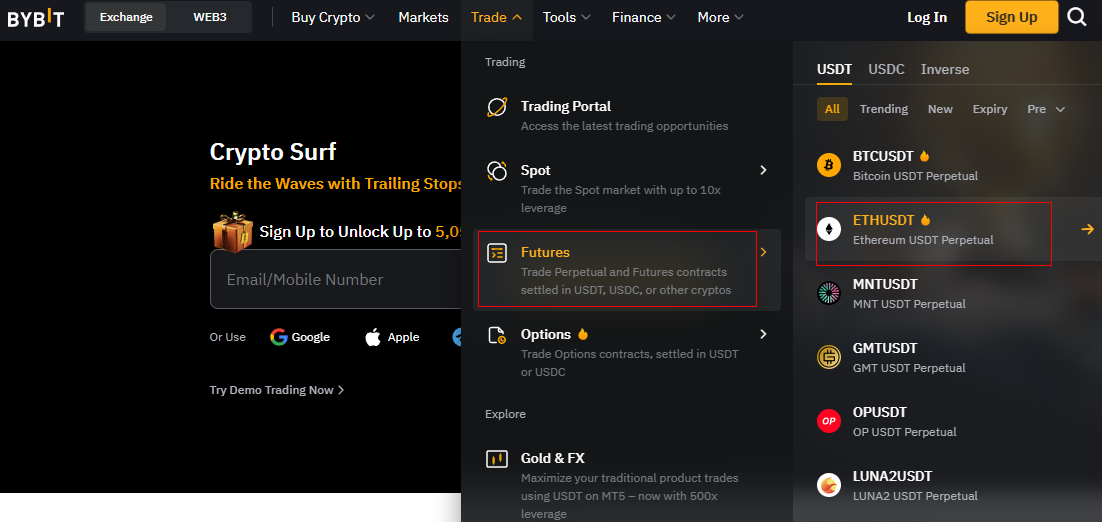Click the fire icon next to Options
The height and width of the screenshot is (522, 1102).
coord(583,334)
